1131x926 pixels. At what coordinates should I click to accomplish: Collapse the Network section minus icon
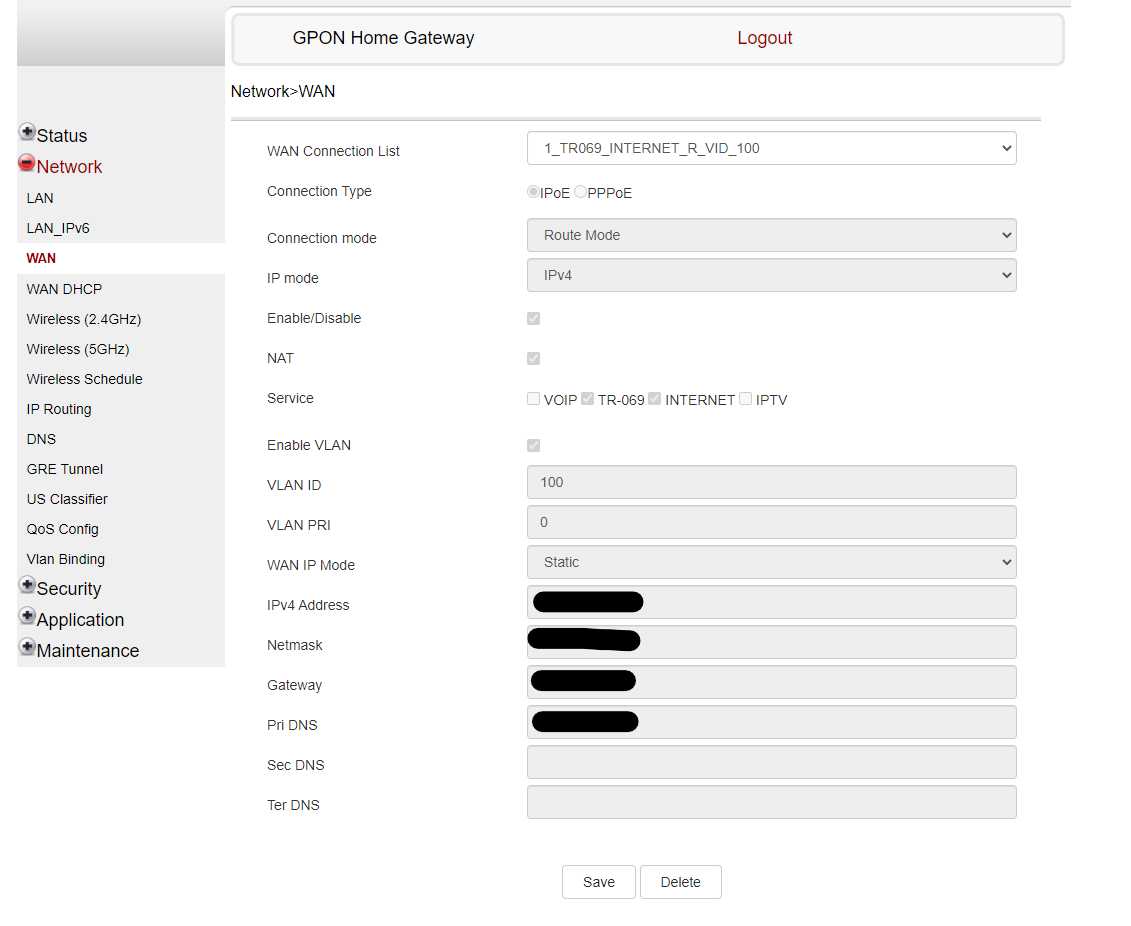[x=27, y=163]
